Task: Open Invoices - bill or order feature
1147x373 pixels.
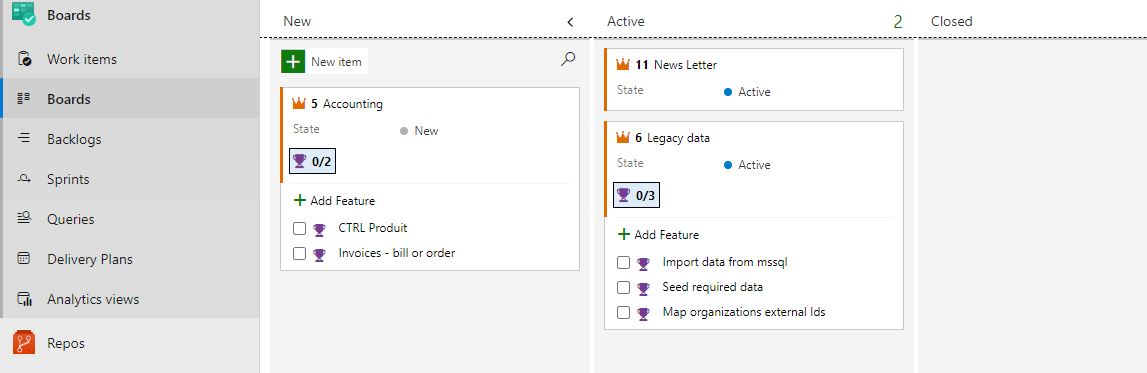Action: [x=396, y=254]
